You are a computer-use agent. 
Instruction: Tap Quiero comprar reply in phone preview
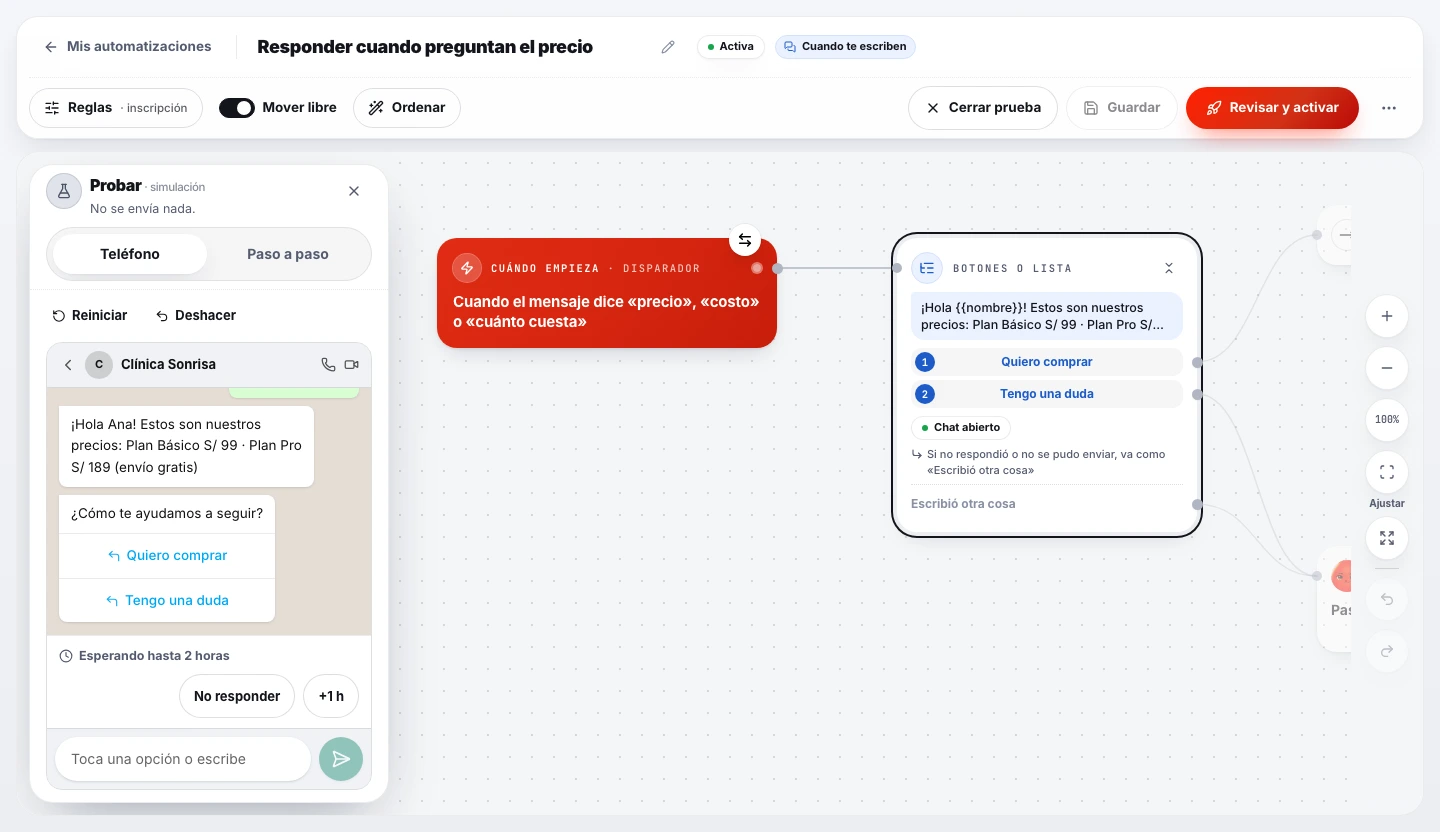coord(167,556)
